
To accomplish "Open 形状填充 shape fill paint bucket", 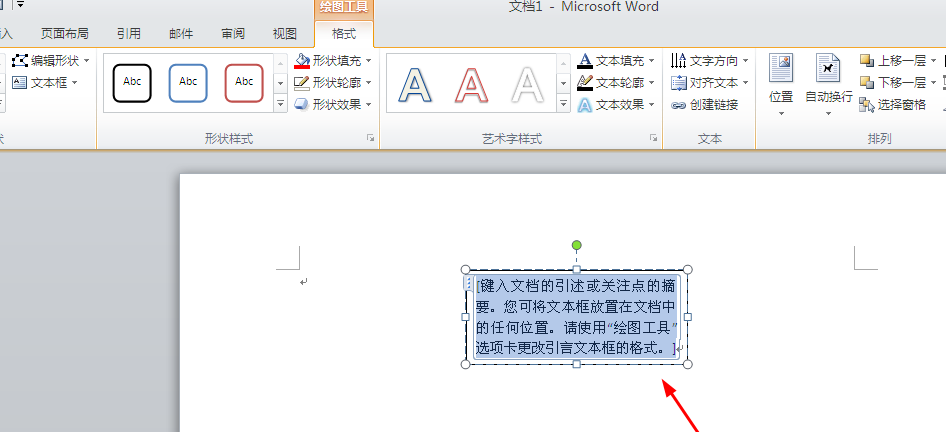I will 302,61.
